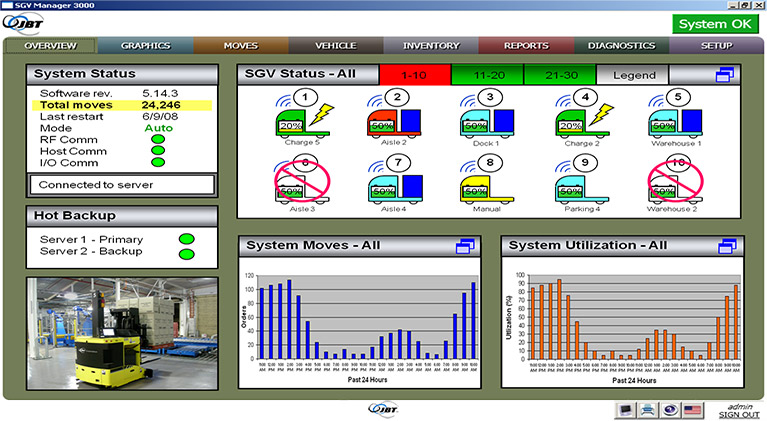Click the monitor icon in bottom bar

click(625, 410)
